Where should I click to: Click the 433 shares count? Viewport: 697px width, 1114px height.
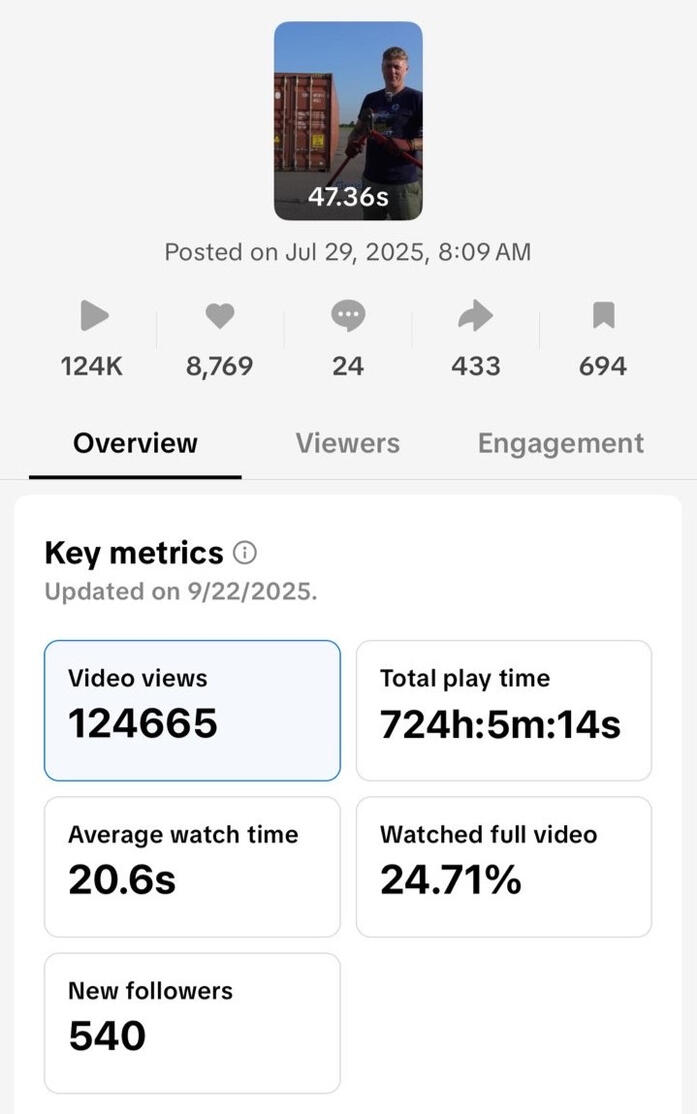click(x=475, y=366)
